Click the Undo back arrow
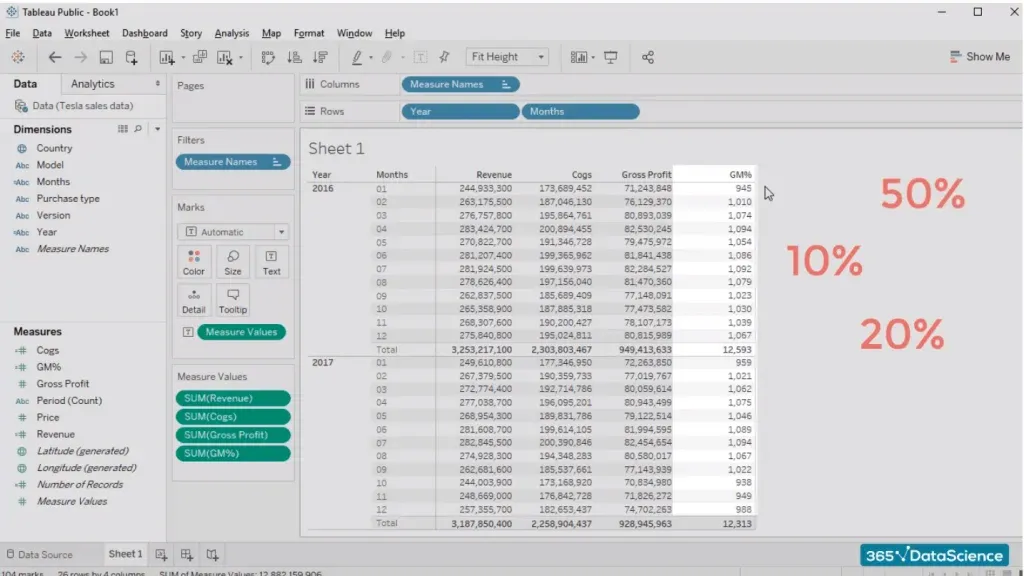This screenshot has width=1024, height=576. pyautogui.click(x=55, y=58)
